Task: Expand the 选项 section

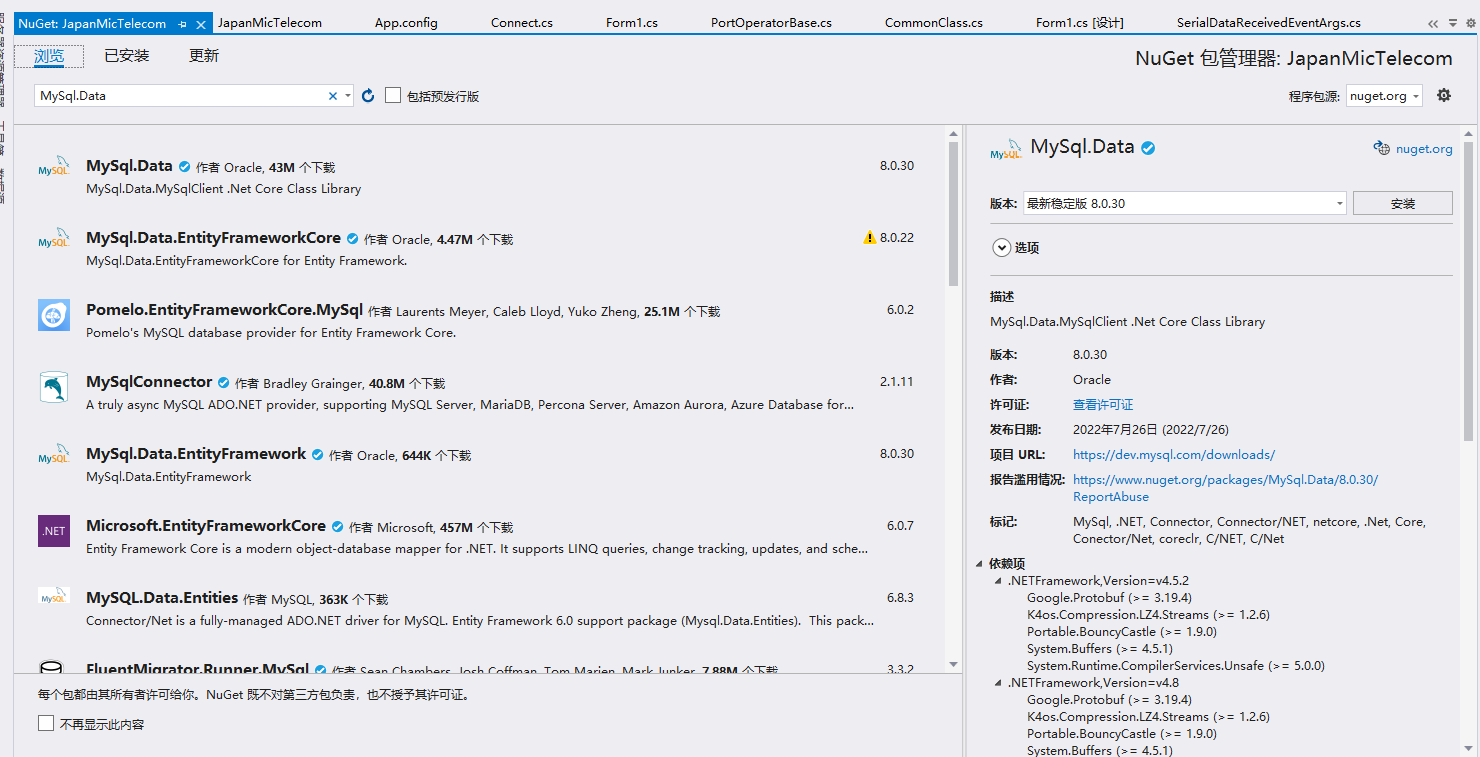Action: point(1000,247)
